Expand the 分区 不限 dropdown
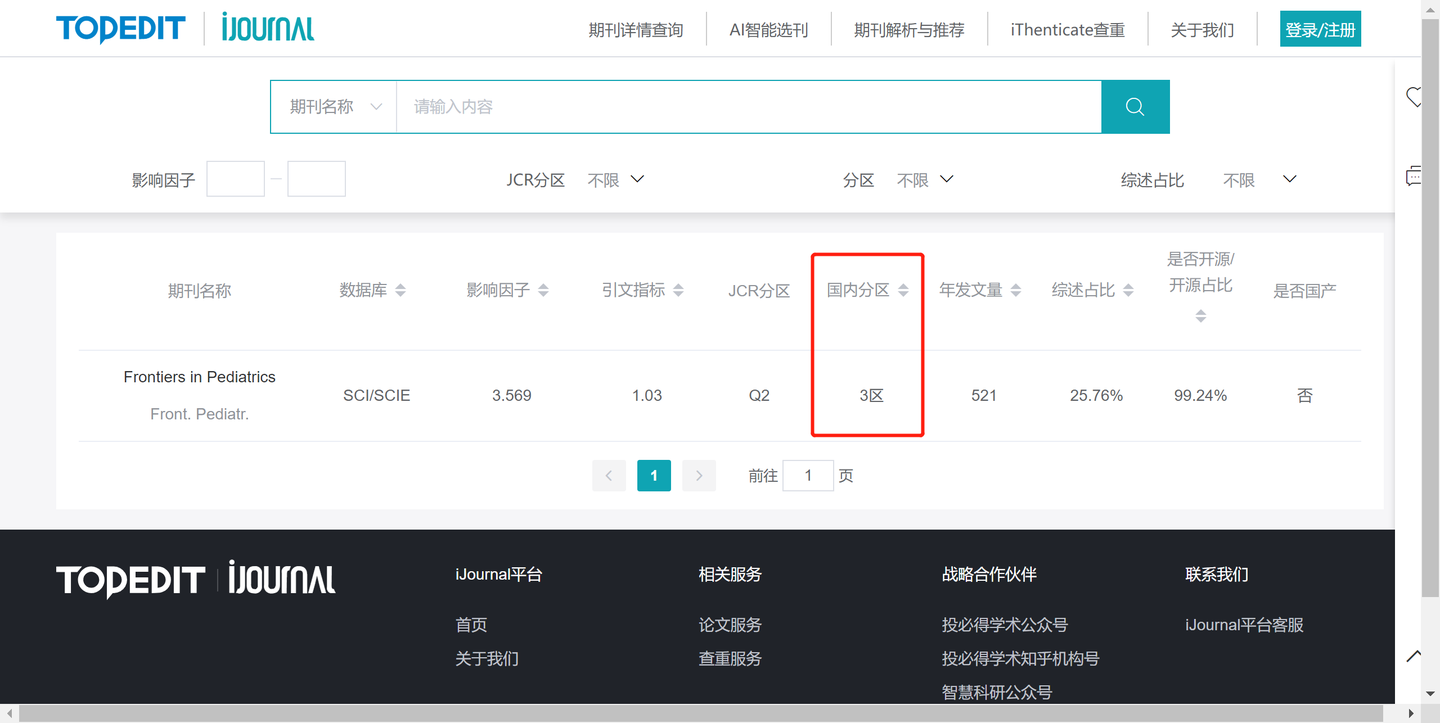The height and width of the screenshot is (723, 1440). [x=926, y=180]
